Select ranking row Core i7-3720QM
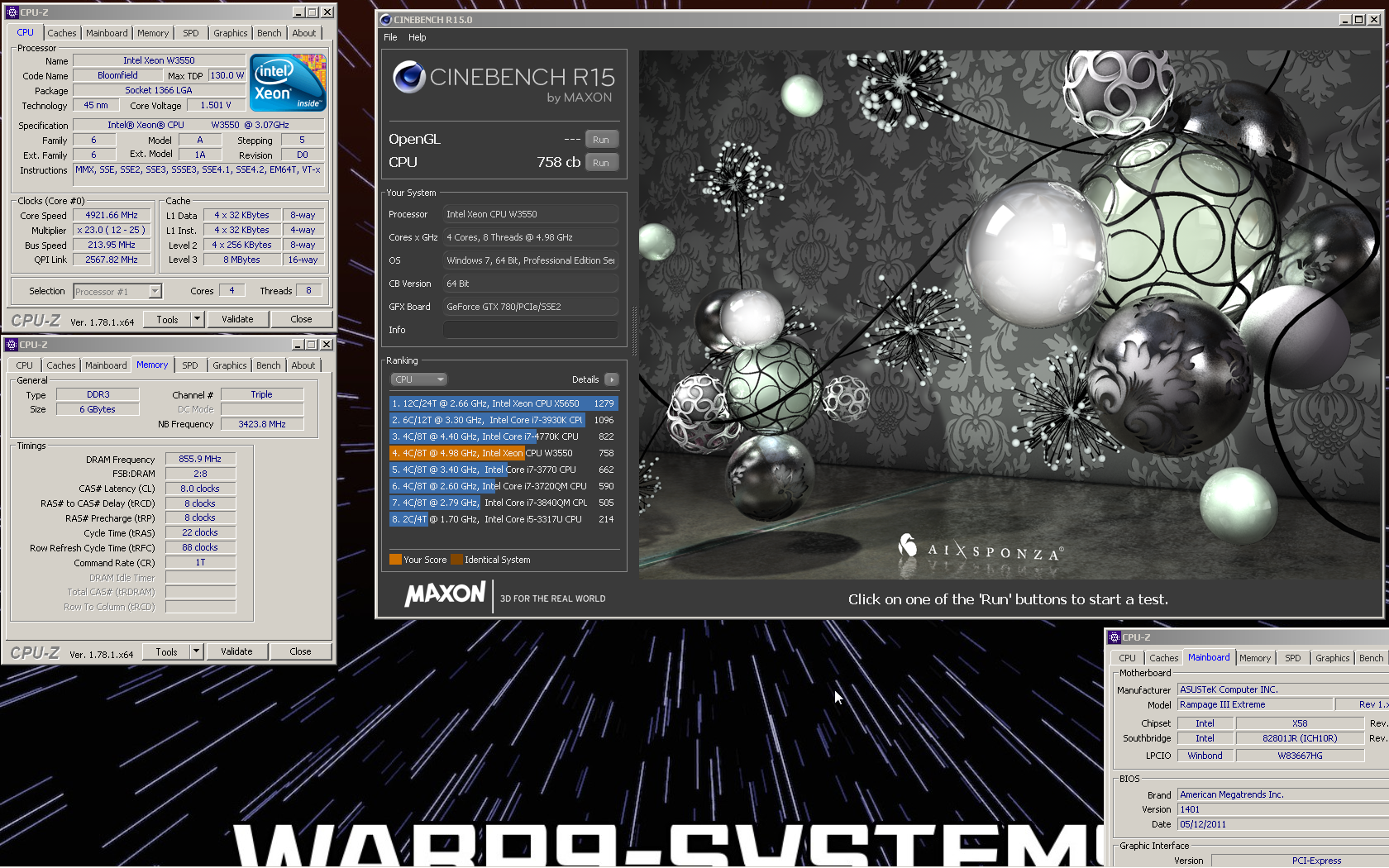Screen dimensions: 1389x868 coord(504,486)
